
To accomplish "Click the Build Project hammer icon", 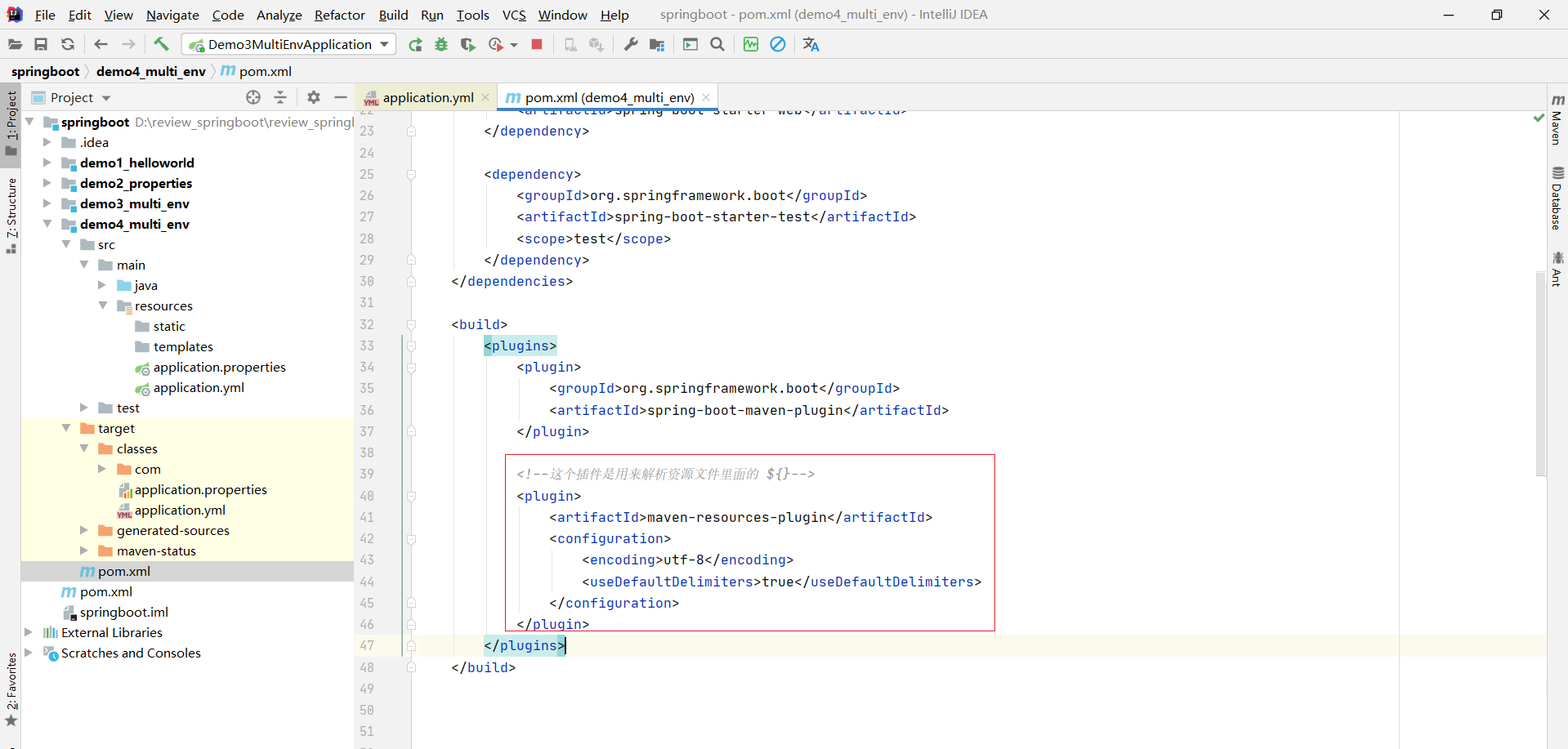I will tap(161, 44).
